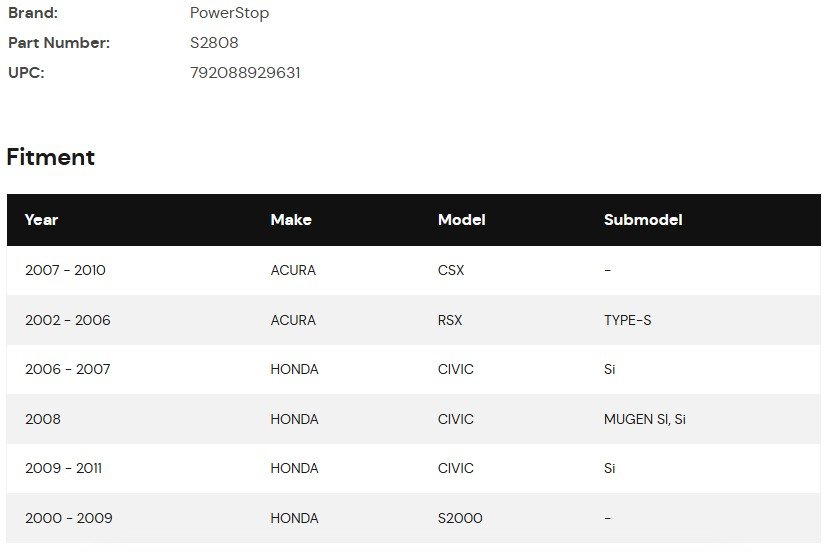This screenshot has width=826, height=552.
Task: Click the 2006 - 2007 year cell
Action: click(x=68, y=369)
